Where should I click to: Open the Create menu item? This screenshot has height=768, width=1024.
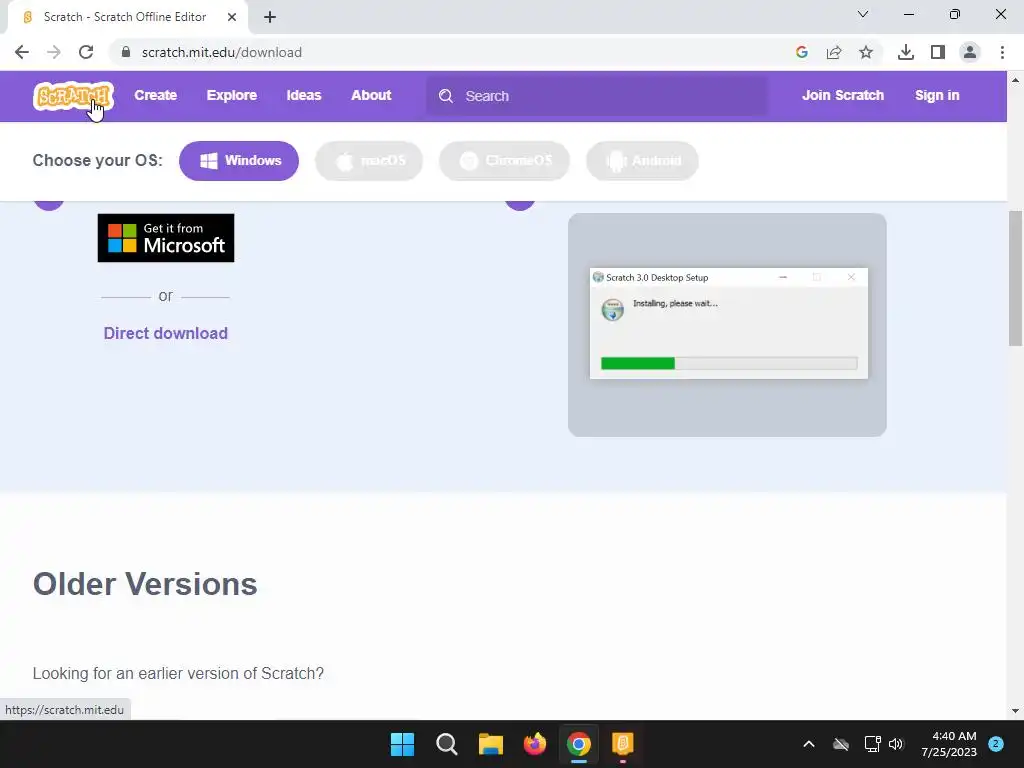(155, 95)
